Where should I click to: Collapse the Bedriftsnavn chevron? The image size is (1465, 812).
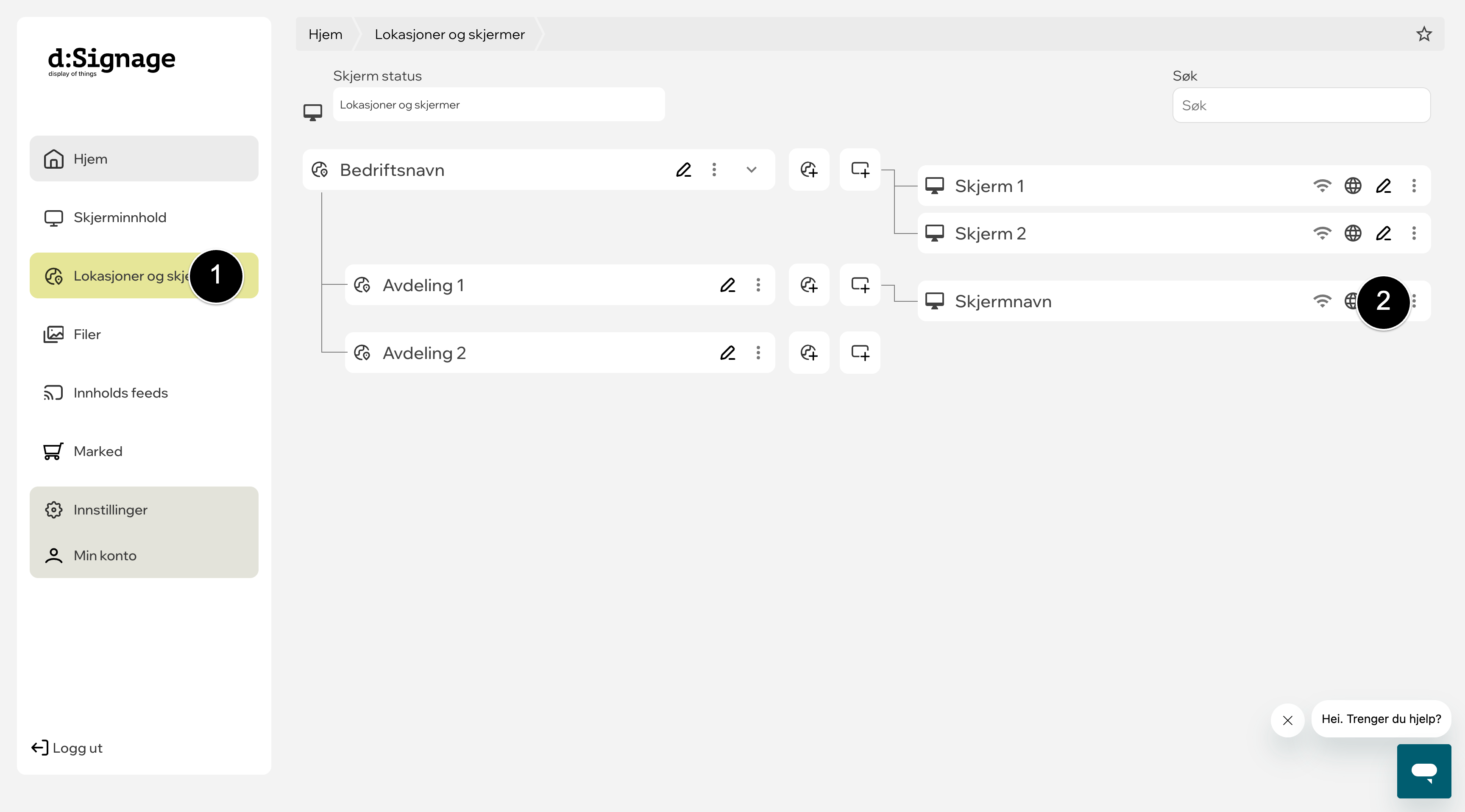click(x=751, y=170)
